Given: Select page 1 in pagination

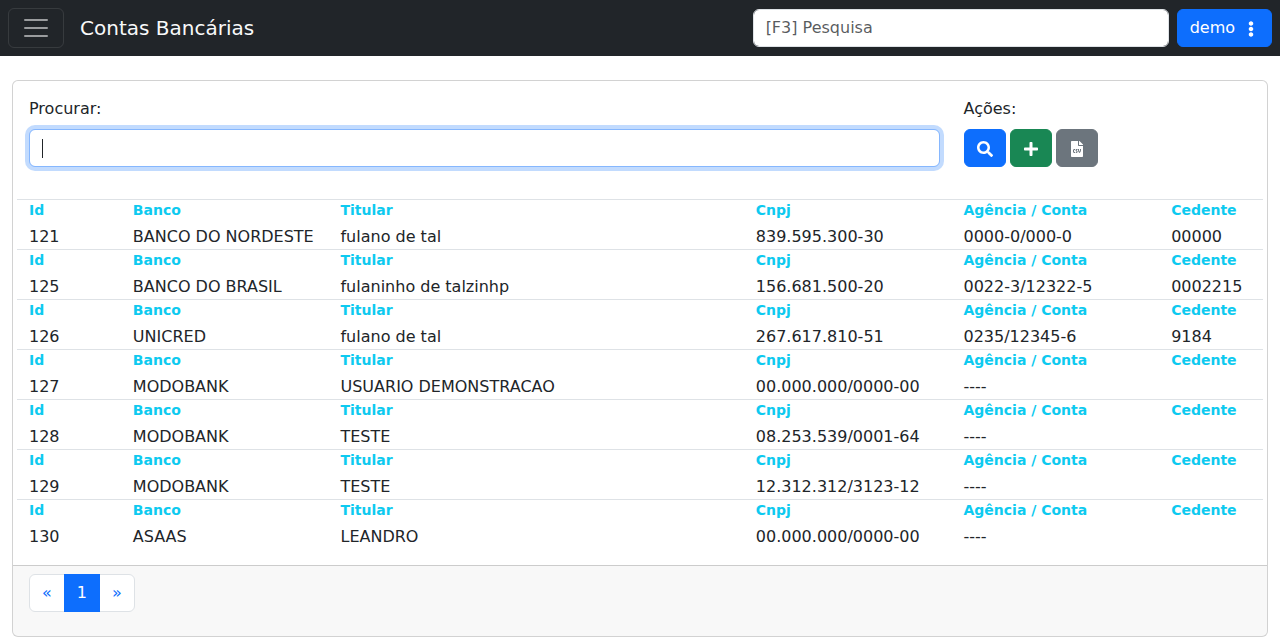Looking at the screenshot, I should point(82,593).
